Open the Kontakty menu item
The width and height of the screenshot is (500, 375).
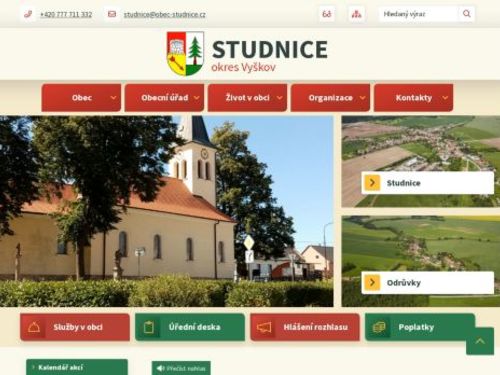click(x=414, y=98)
